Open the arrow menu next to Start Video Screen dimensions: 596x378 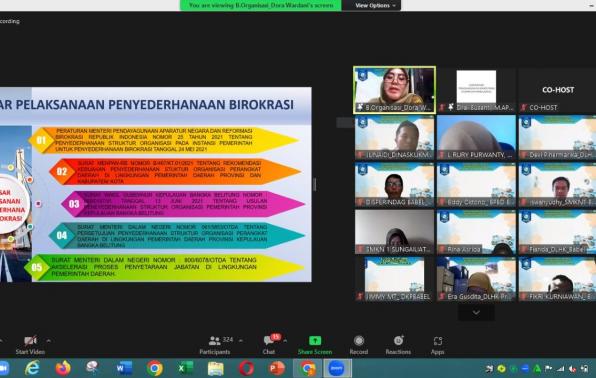tap(49, 340)
